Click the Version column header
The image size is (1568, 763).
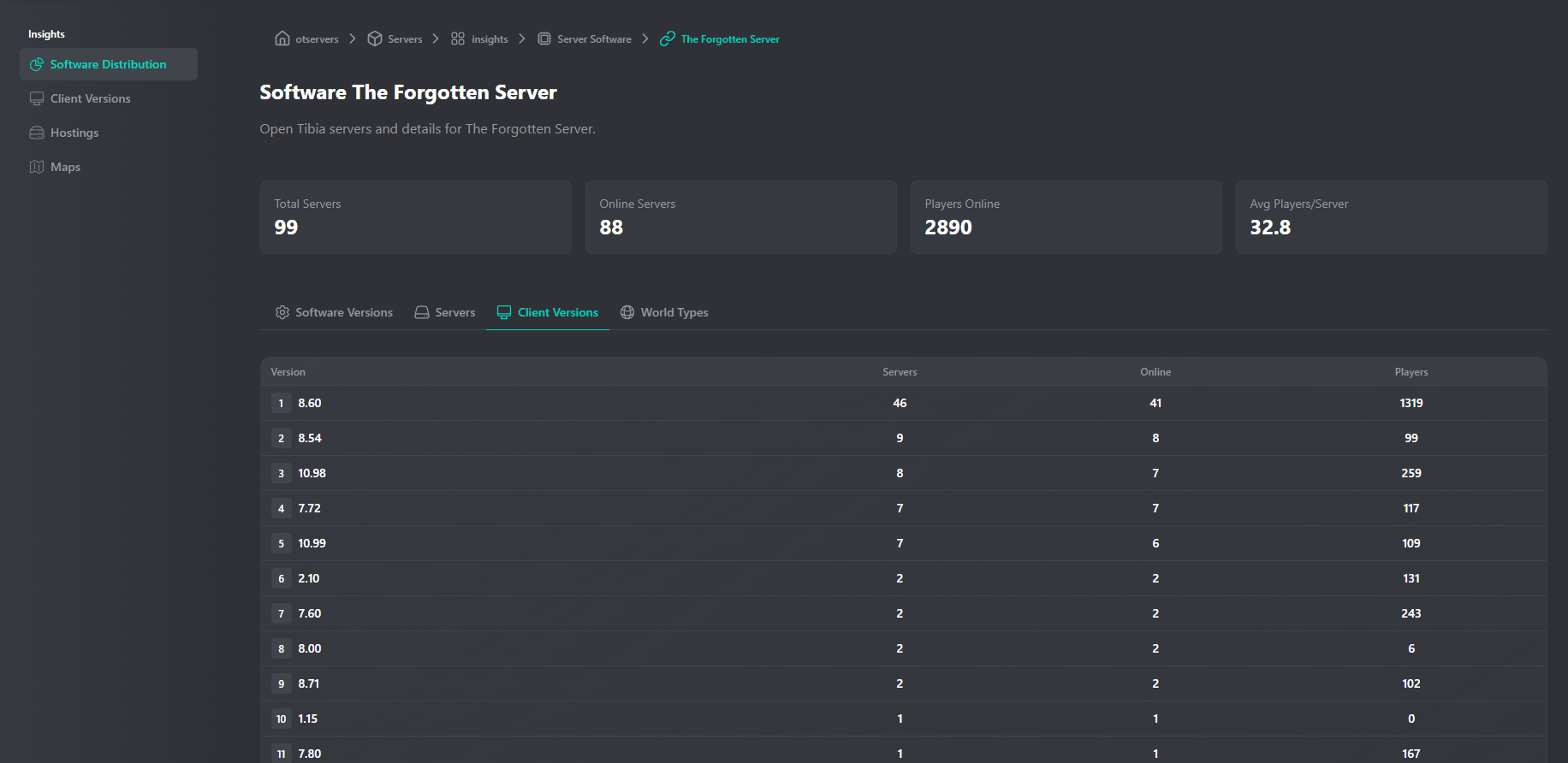pos(288,372)
